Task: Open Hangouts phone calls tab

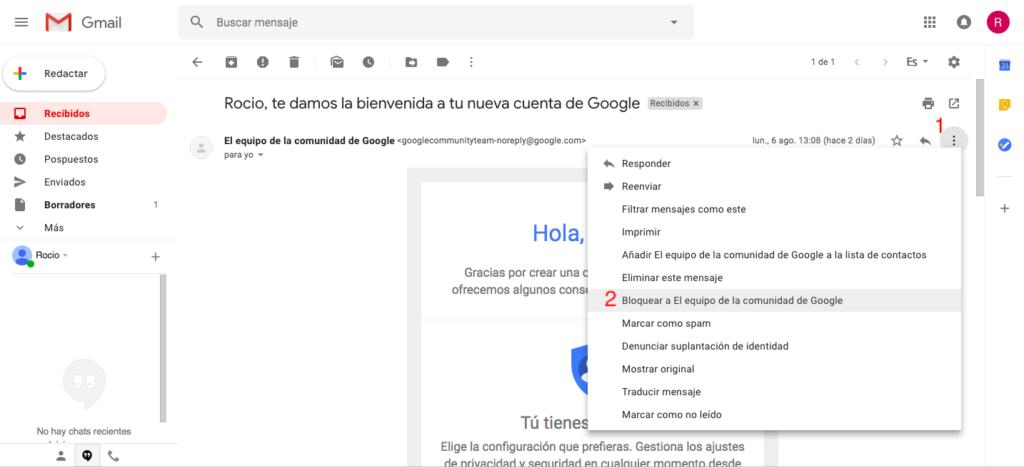Action: click(114, 456)
